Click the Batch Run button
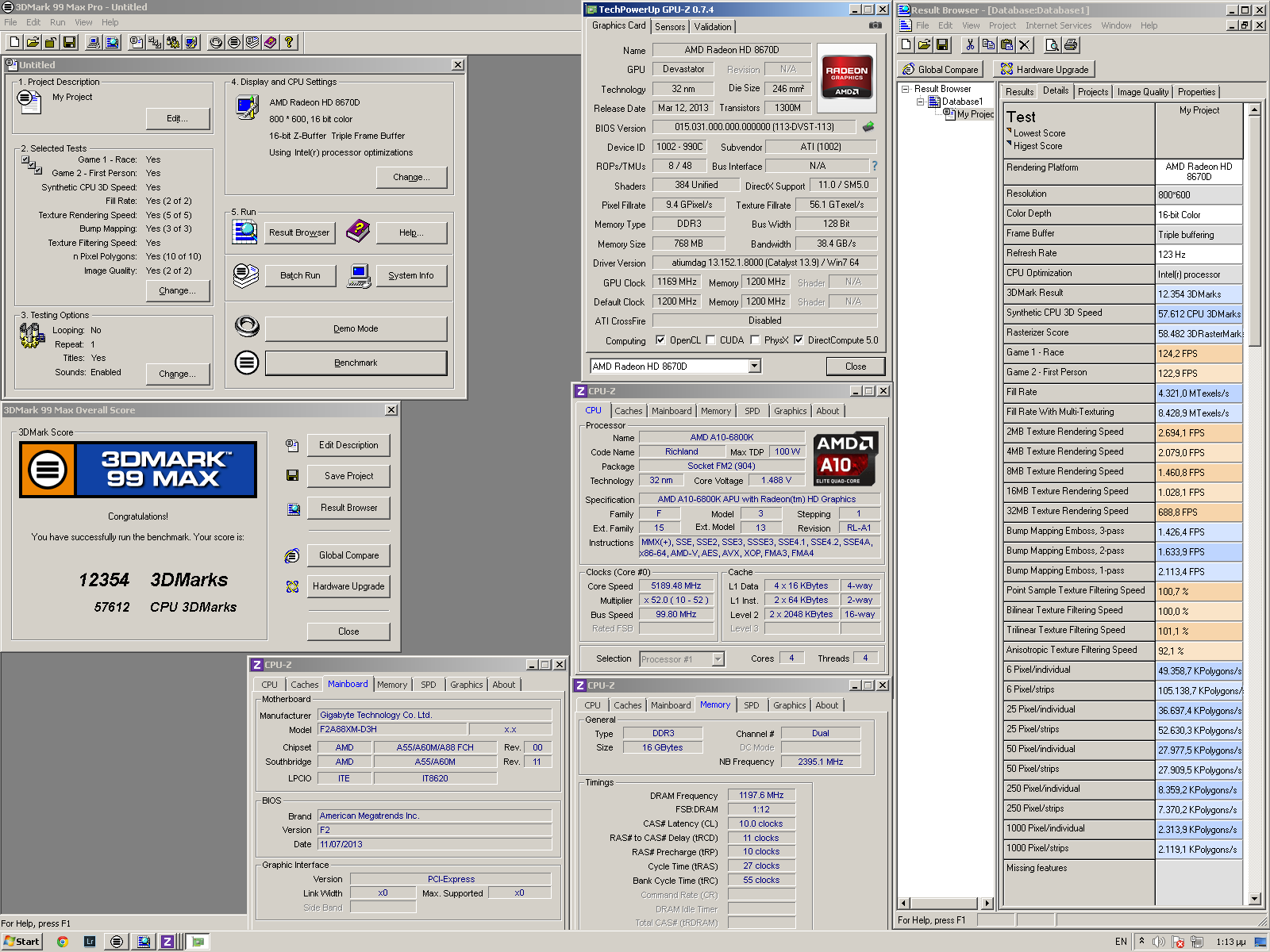 point(300,275)
